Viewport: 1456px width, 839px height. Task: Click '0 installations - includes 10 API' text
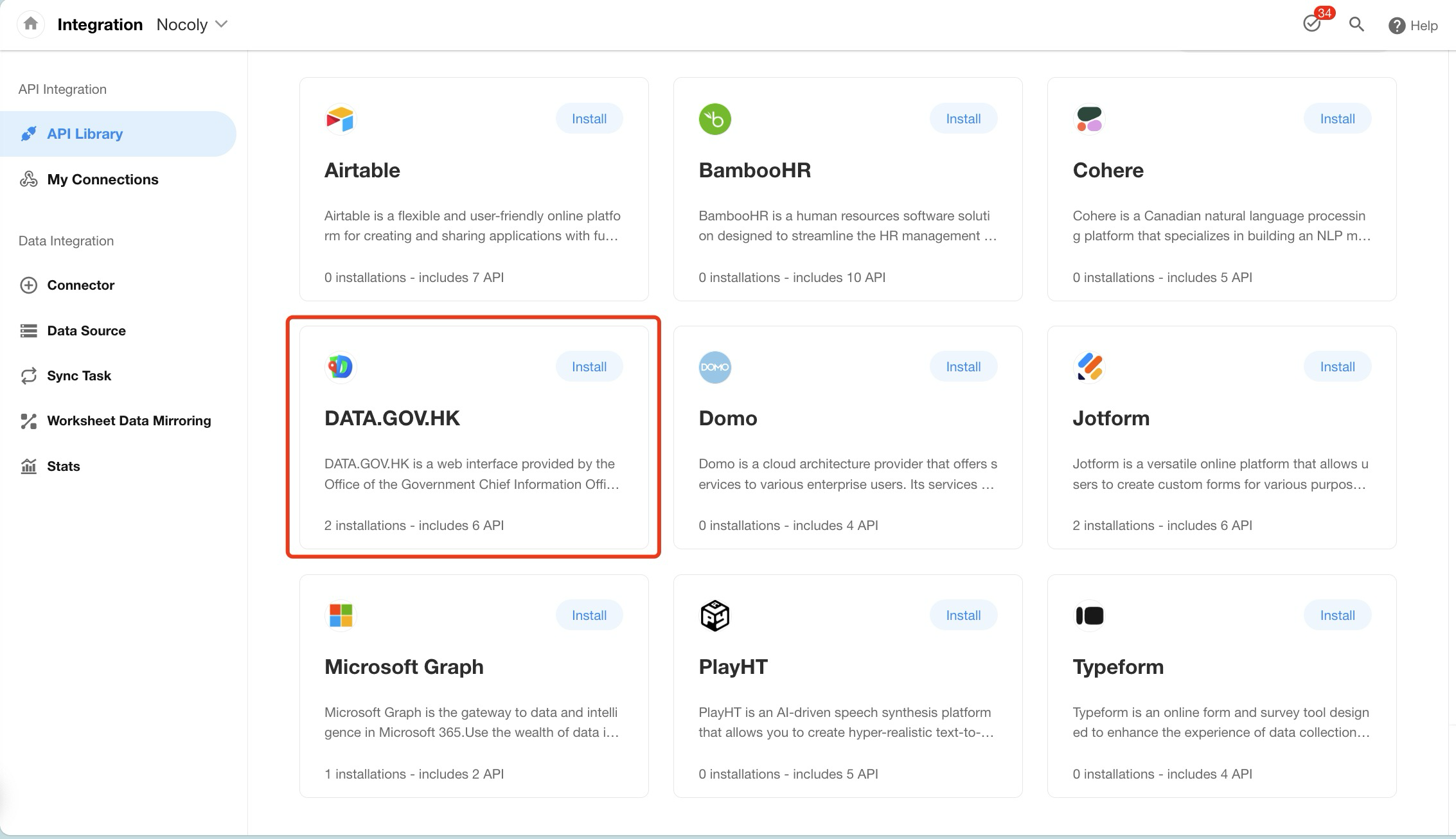792,278
